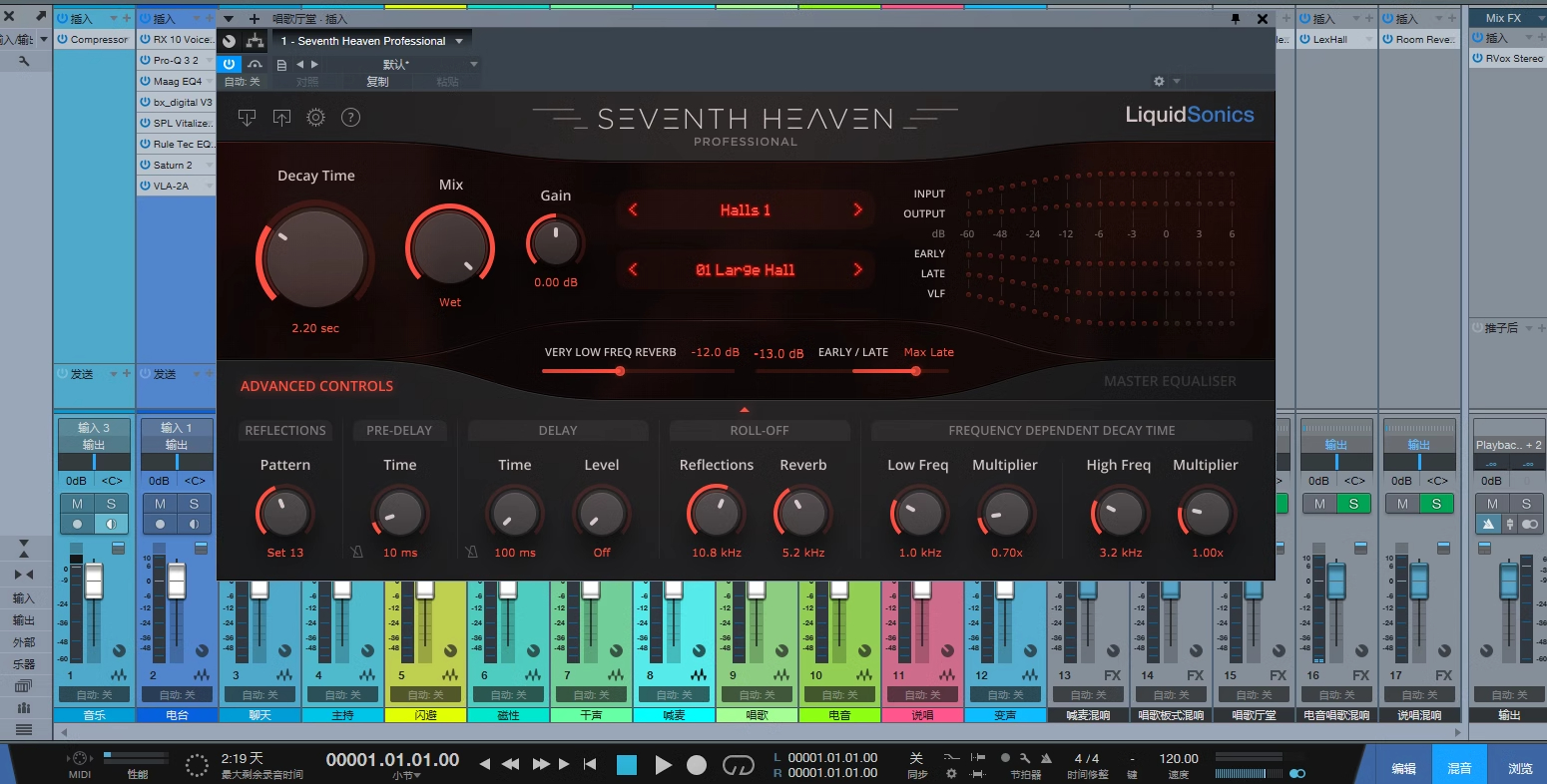Solo channel 1 音乐
The height and width of the screenshot is (784, 1547).
point(111,504)
